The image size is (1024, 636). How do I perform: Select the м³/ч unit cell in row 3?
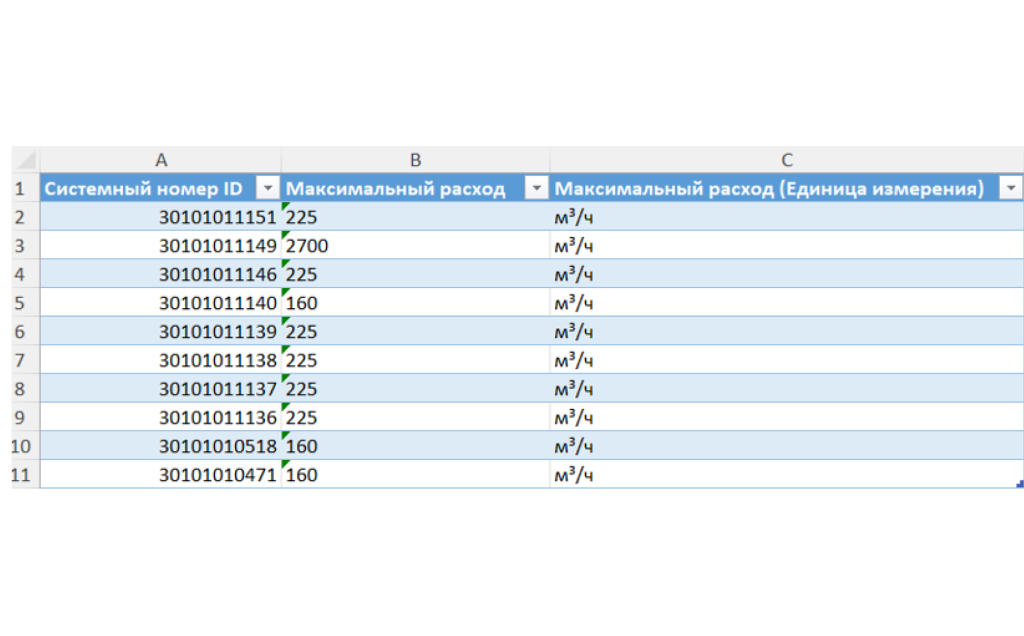click(x=786, y=246)
